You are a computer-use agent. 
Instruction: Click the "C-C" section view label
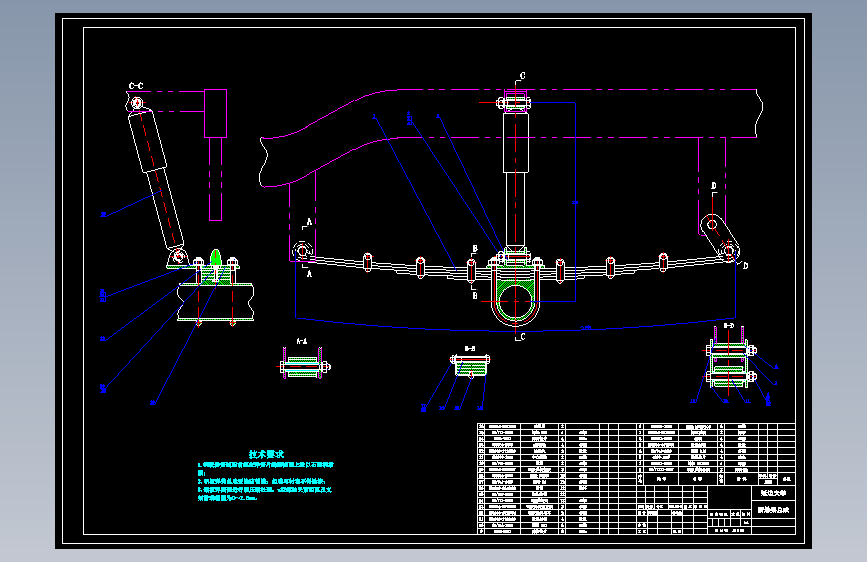click(x=136, y=86)
